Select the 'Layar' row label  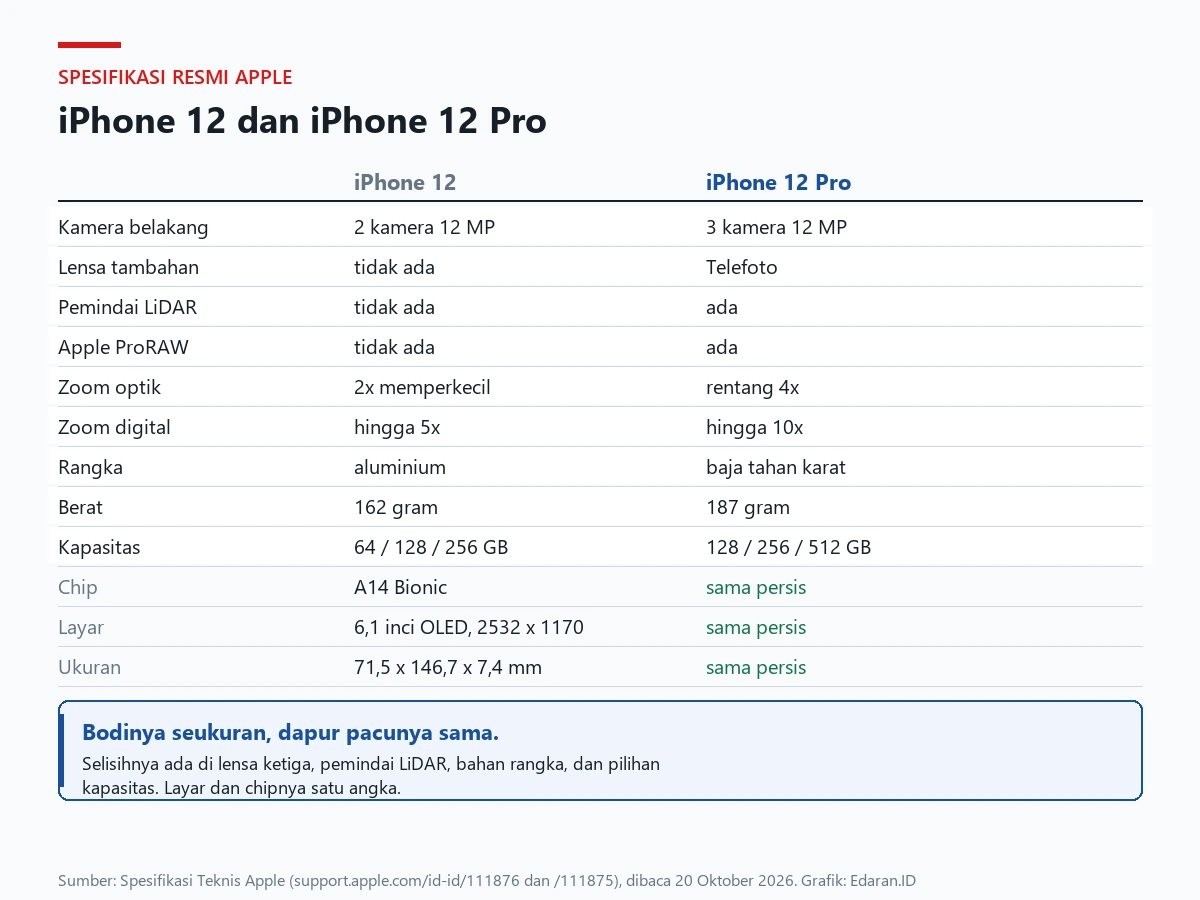(x=81, y=627)
